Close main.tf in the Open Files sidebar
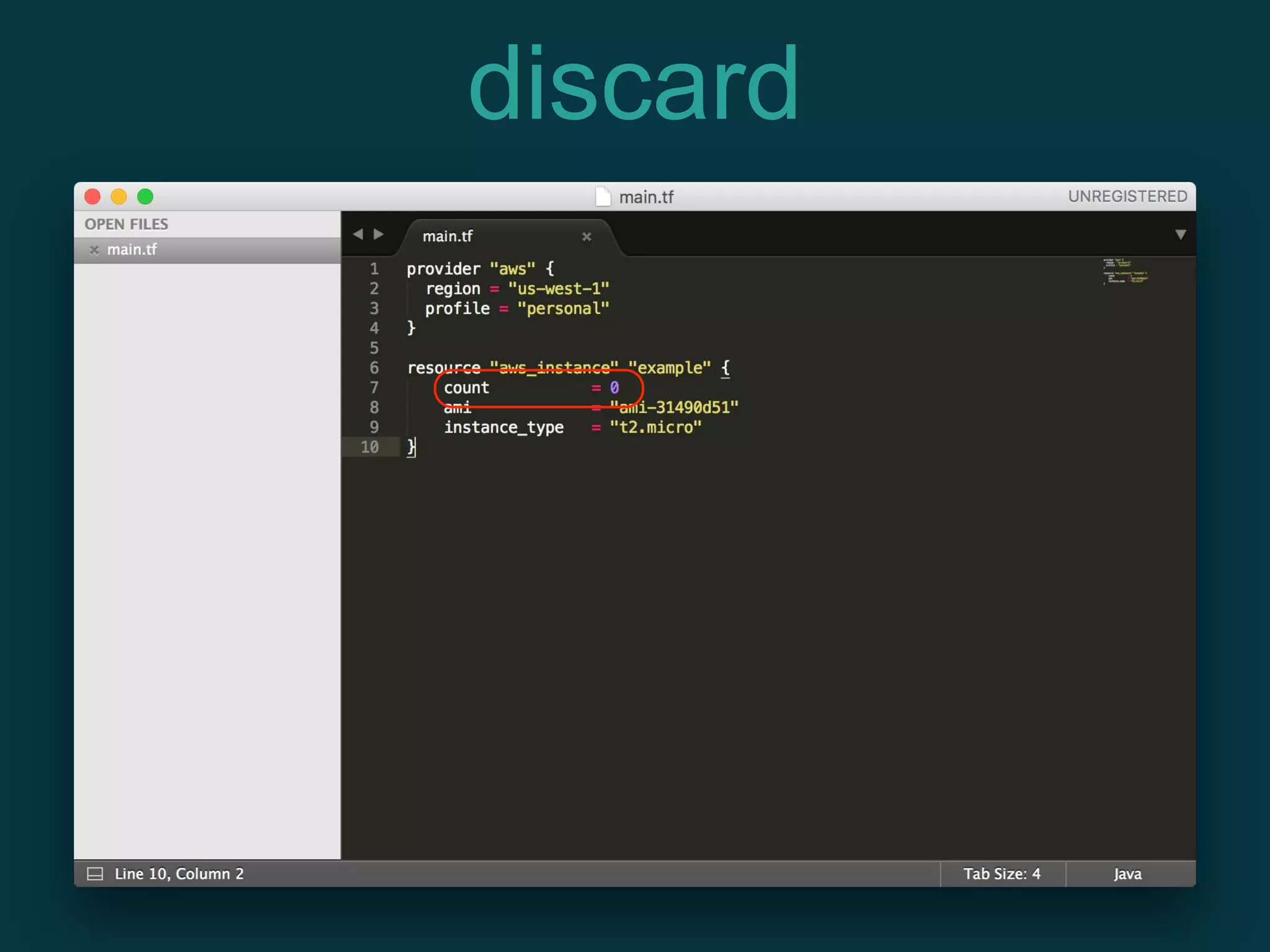 [x=94, y=250]
